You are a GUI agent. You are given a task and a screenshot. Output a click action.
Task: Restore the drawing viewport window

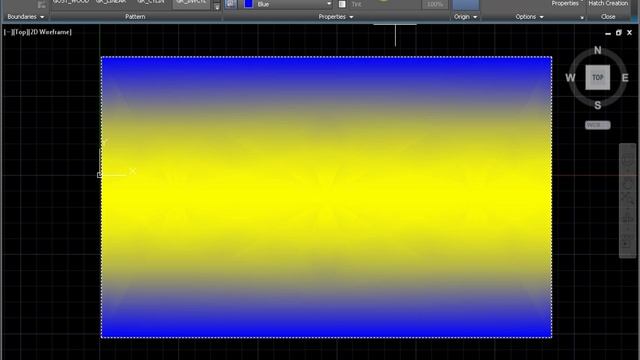618,33
